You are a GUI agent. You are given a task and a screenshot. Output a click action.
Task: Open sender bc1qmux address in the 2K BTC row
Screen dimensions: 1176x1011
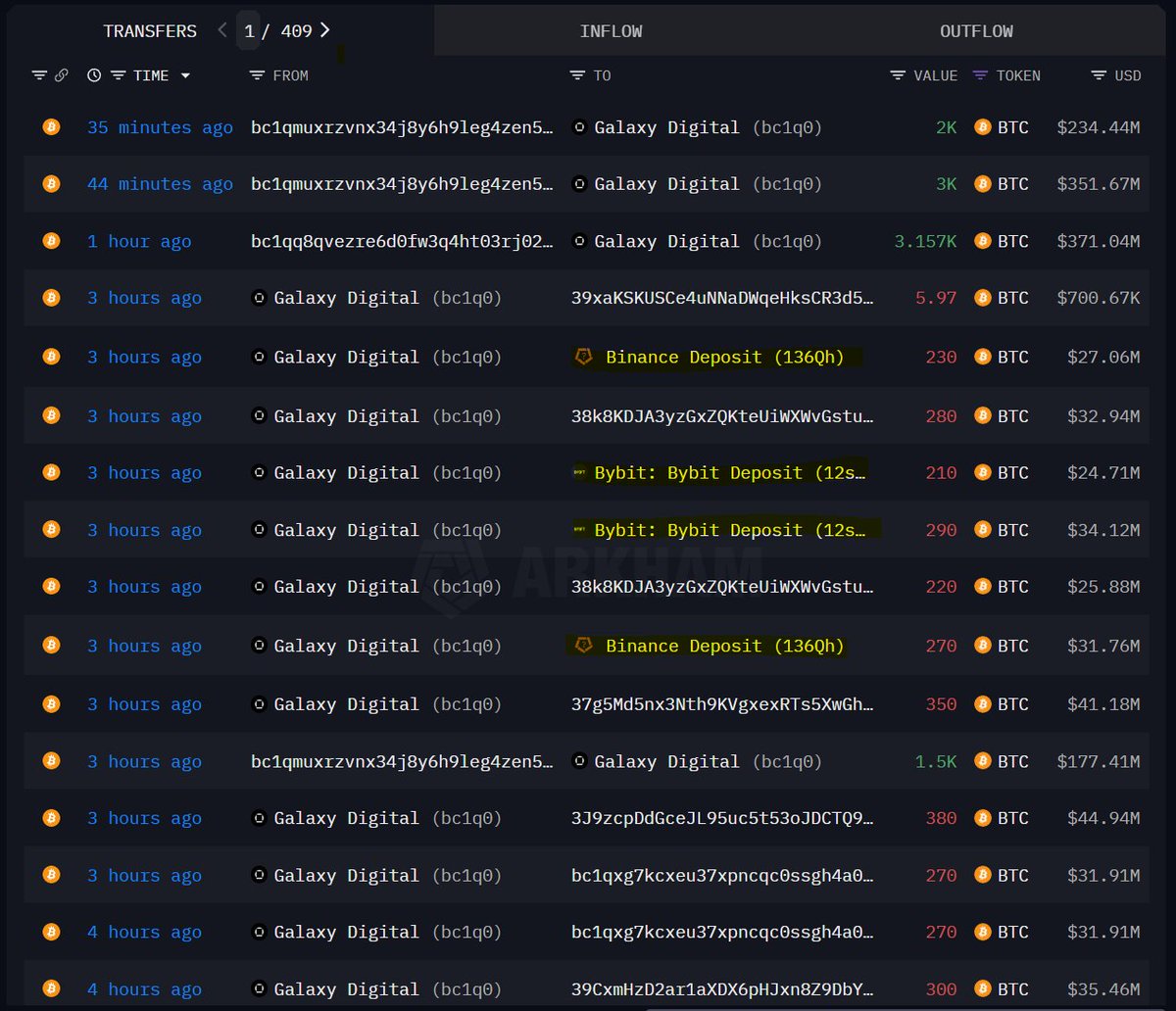click(x=402, y=127)
